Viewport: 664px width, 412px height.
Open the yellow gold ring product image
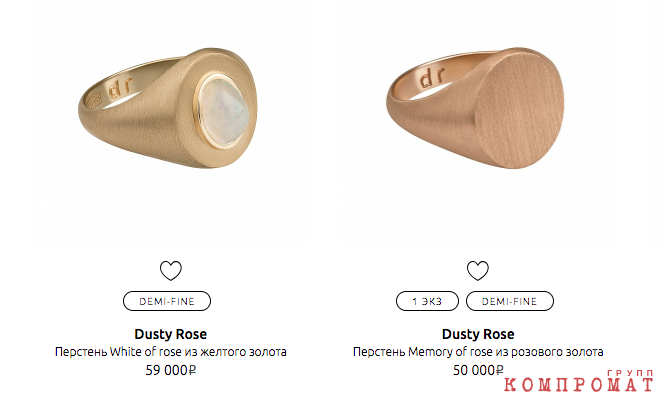(168, 108)
